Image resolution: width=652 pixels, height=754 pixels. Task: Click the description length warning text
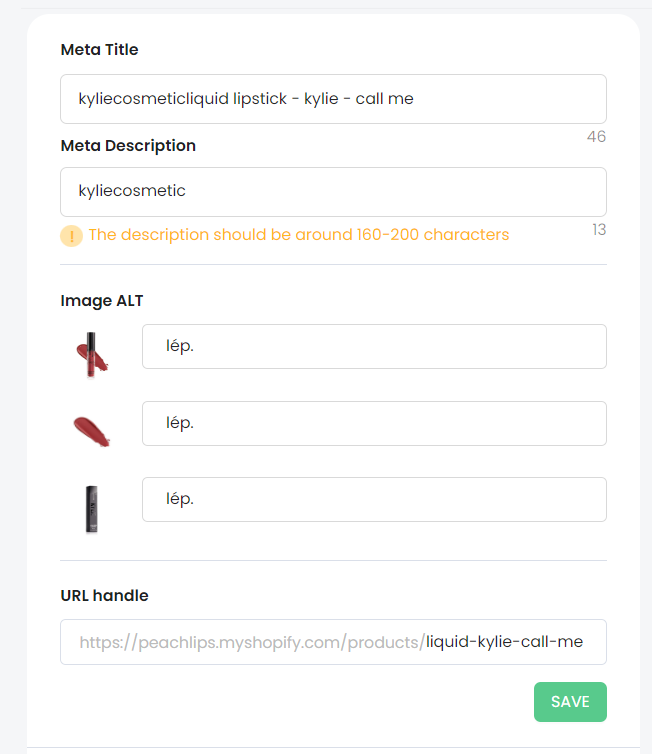[299, 235]
